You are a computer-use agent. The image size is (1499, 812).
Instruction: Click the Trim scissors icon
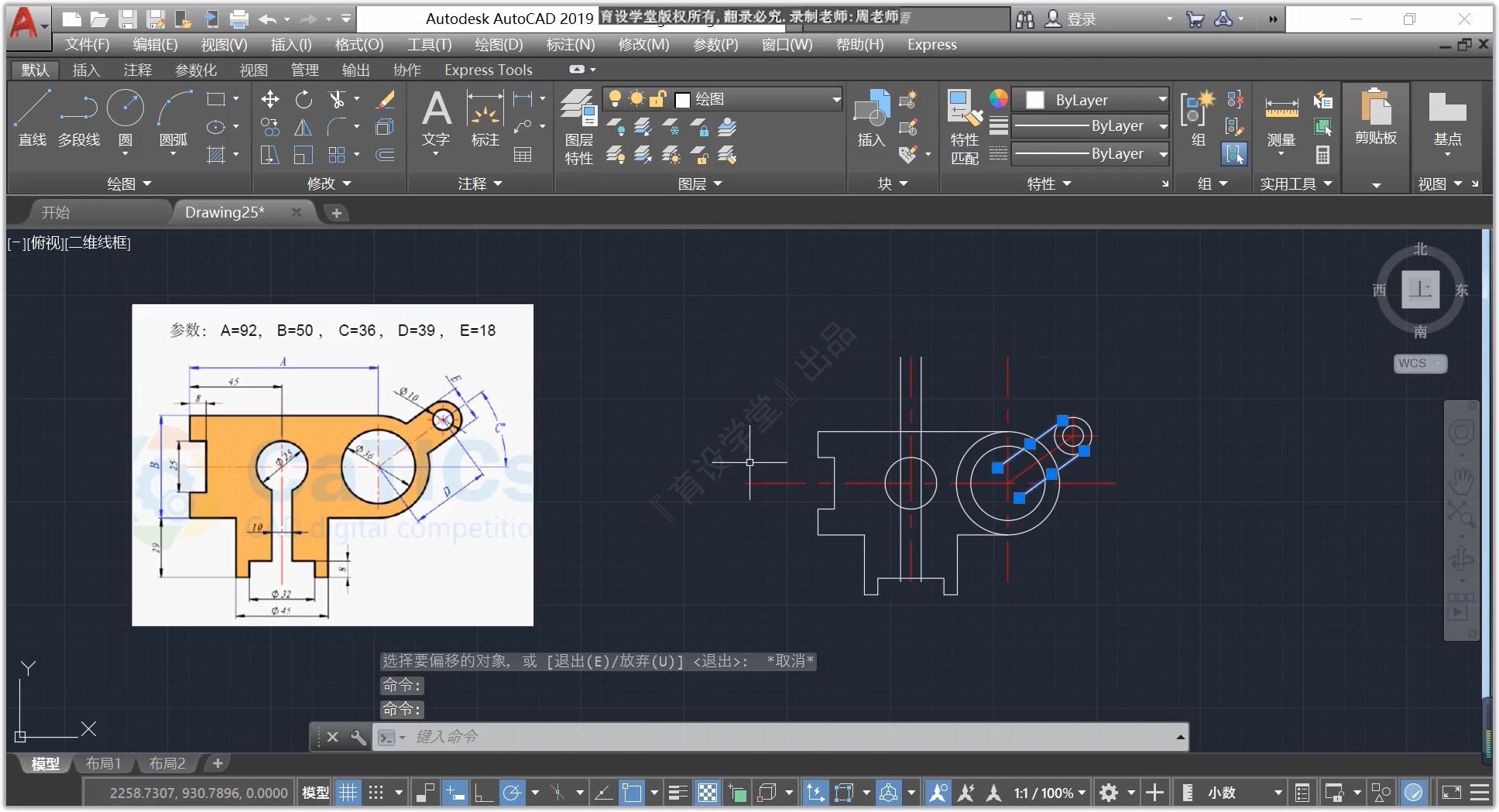click(x=337, y=99)
